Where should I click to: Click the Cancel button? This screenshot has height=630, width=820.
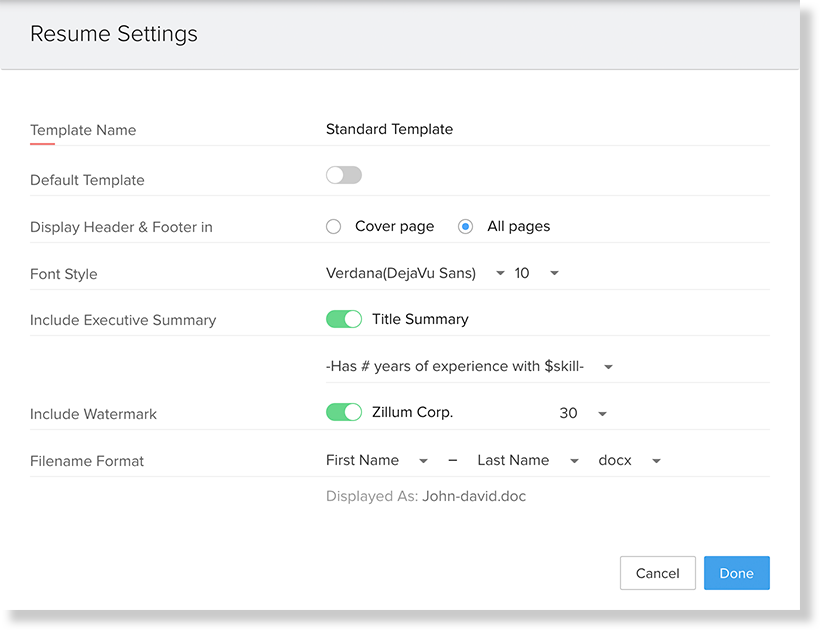[x=657, y=573]
